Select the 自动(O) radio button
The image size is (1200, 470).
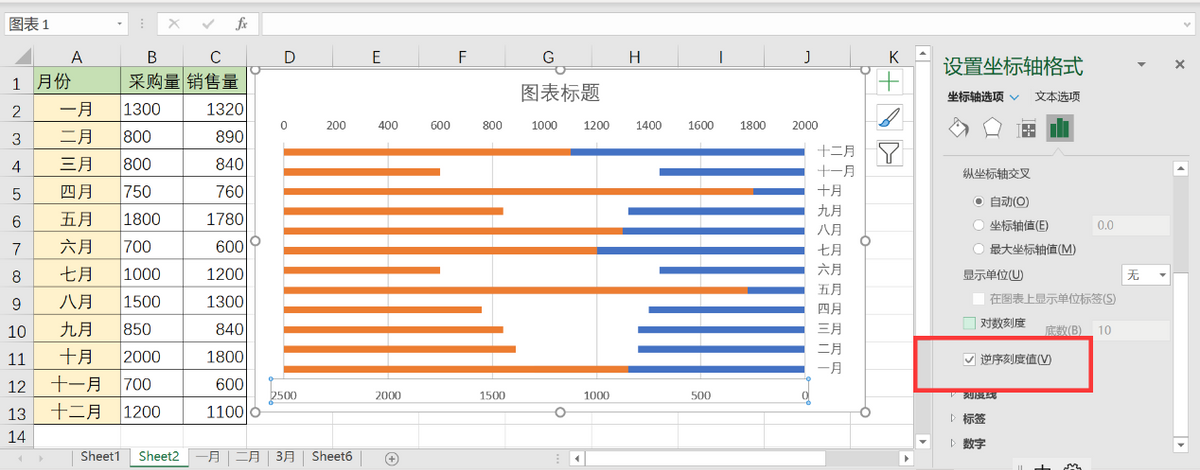pyautogui.click(x=980, y=202)
